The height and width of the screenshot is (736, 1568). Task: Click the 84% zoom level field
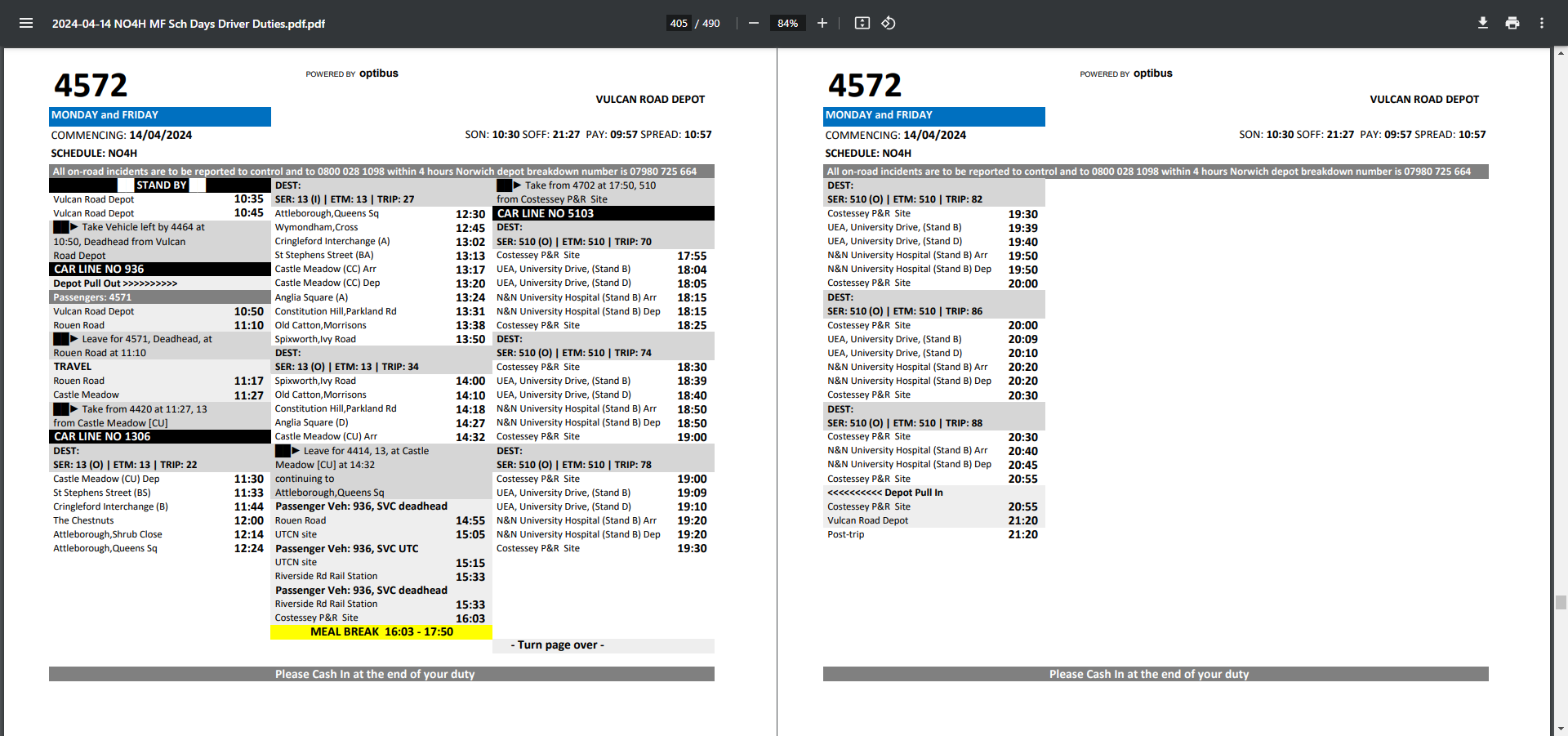[x=787, y=23]
